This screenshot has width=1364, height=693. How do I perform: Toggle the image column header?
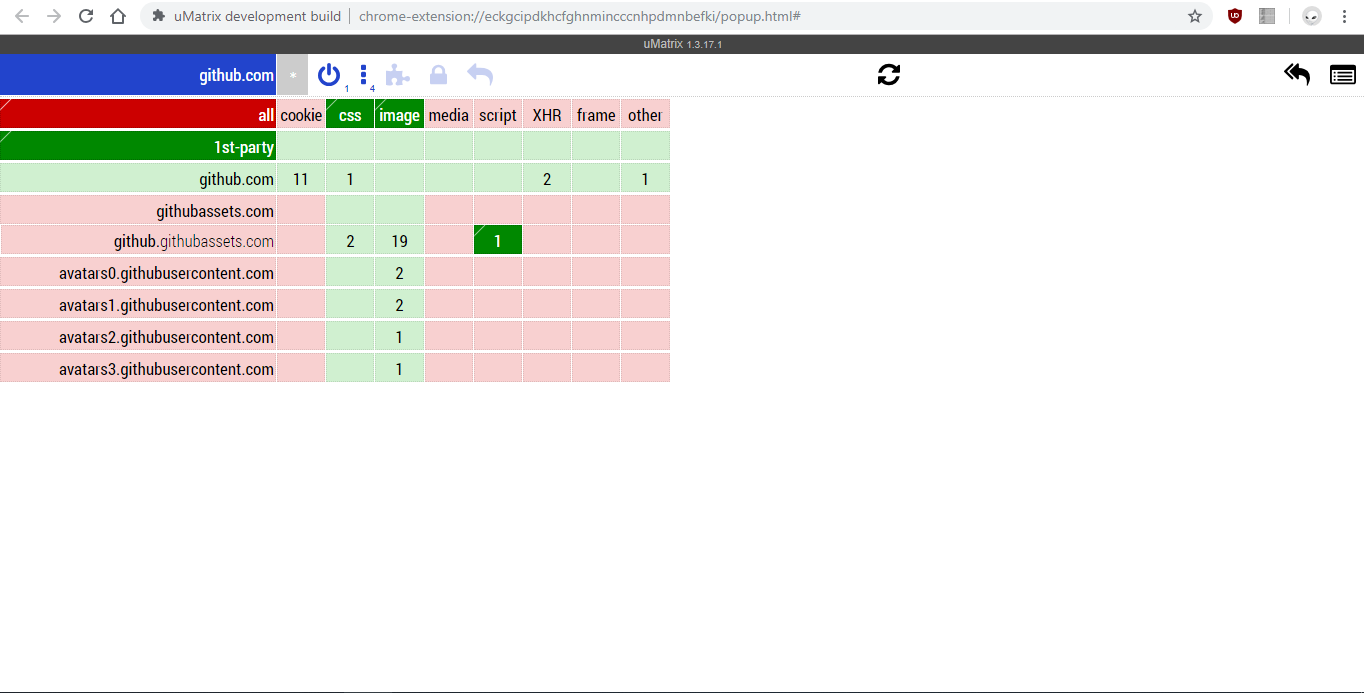(x=399, y=114)
